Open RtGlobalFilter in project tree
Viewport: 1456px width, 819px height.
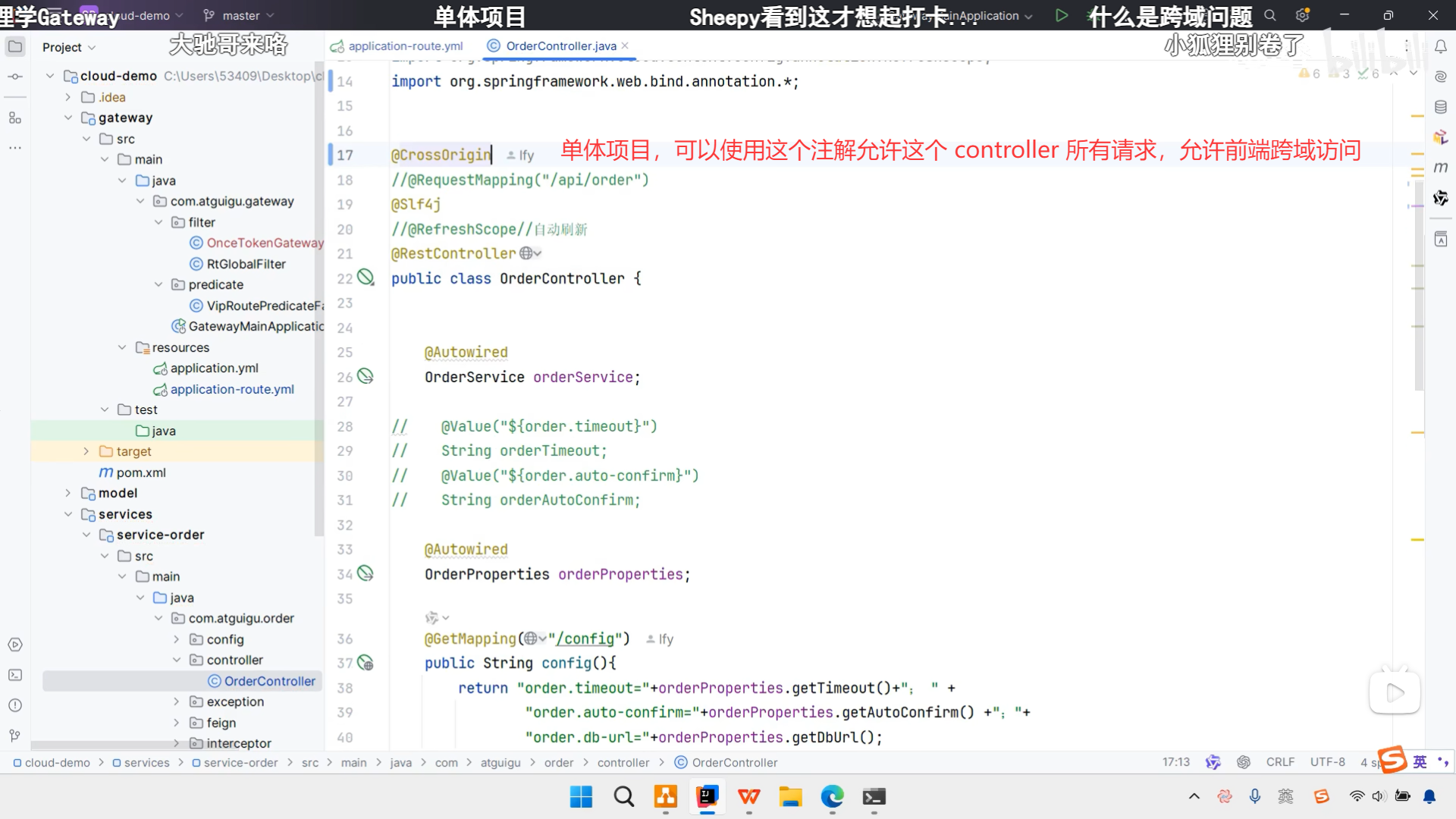coord(246,264)
